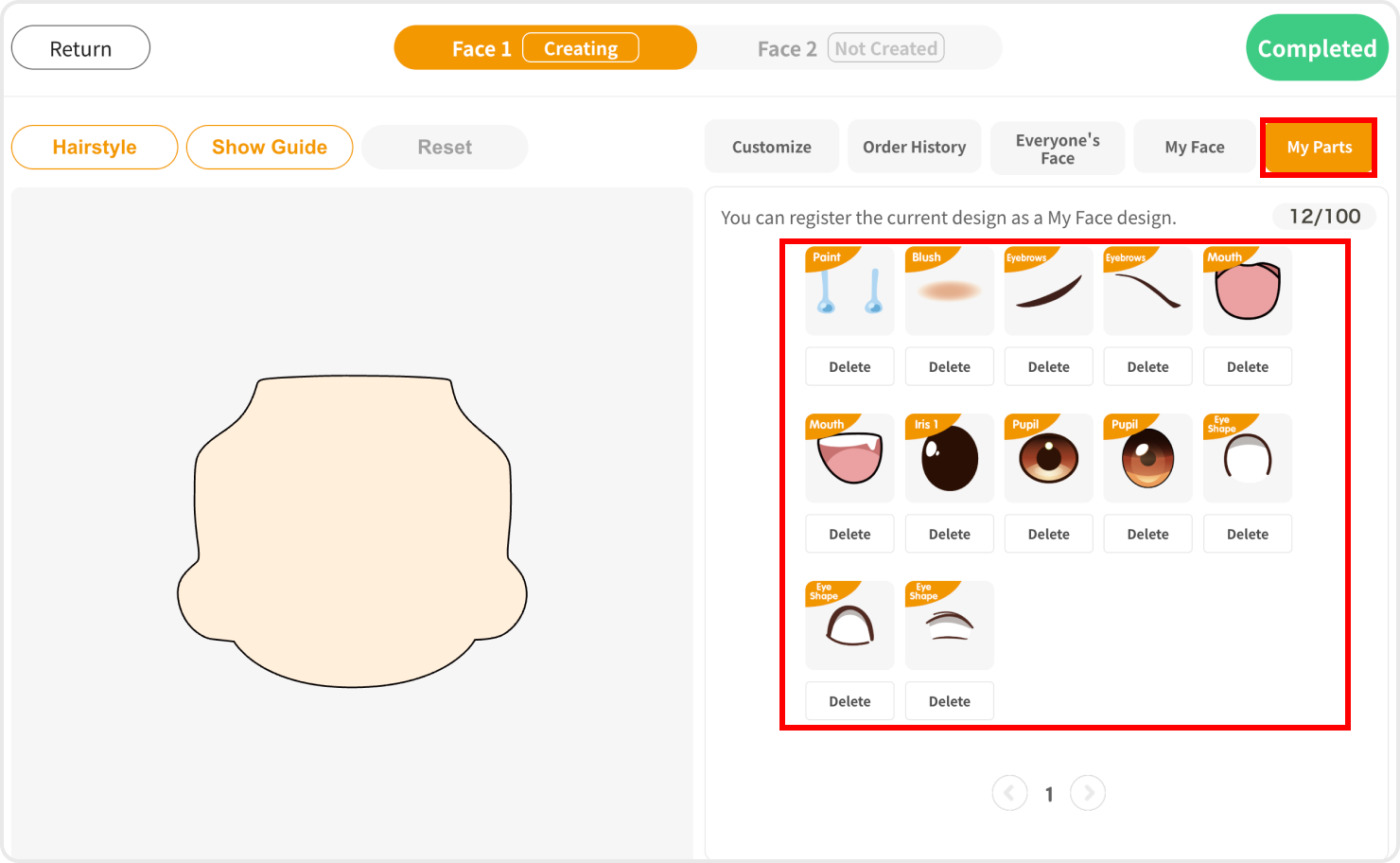
Task: Open the Order History tab
Action: click(914, 148)
